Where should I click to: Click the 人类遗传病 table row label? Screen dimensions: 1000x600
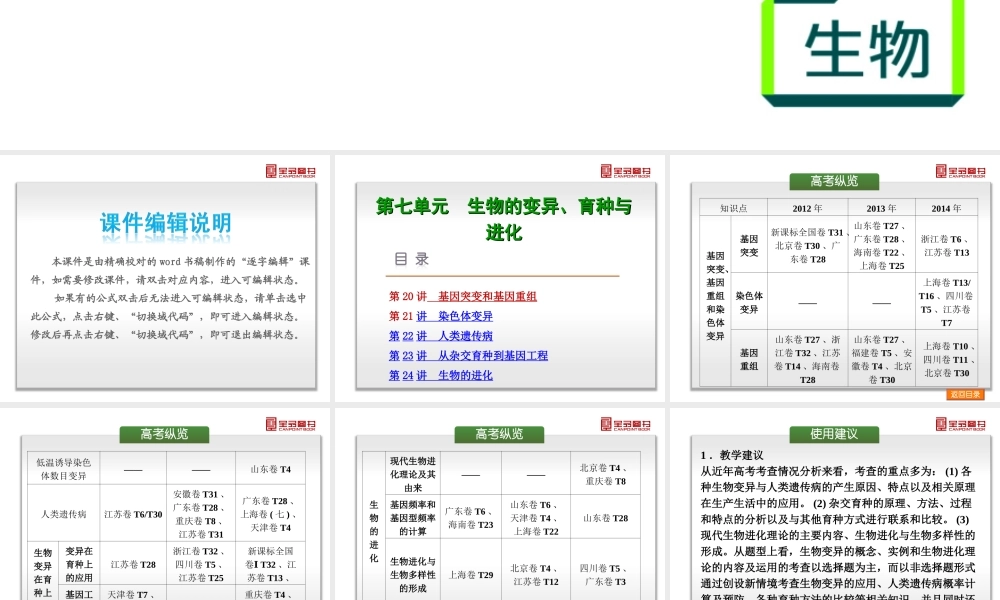click(x=63, y=514)
